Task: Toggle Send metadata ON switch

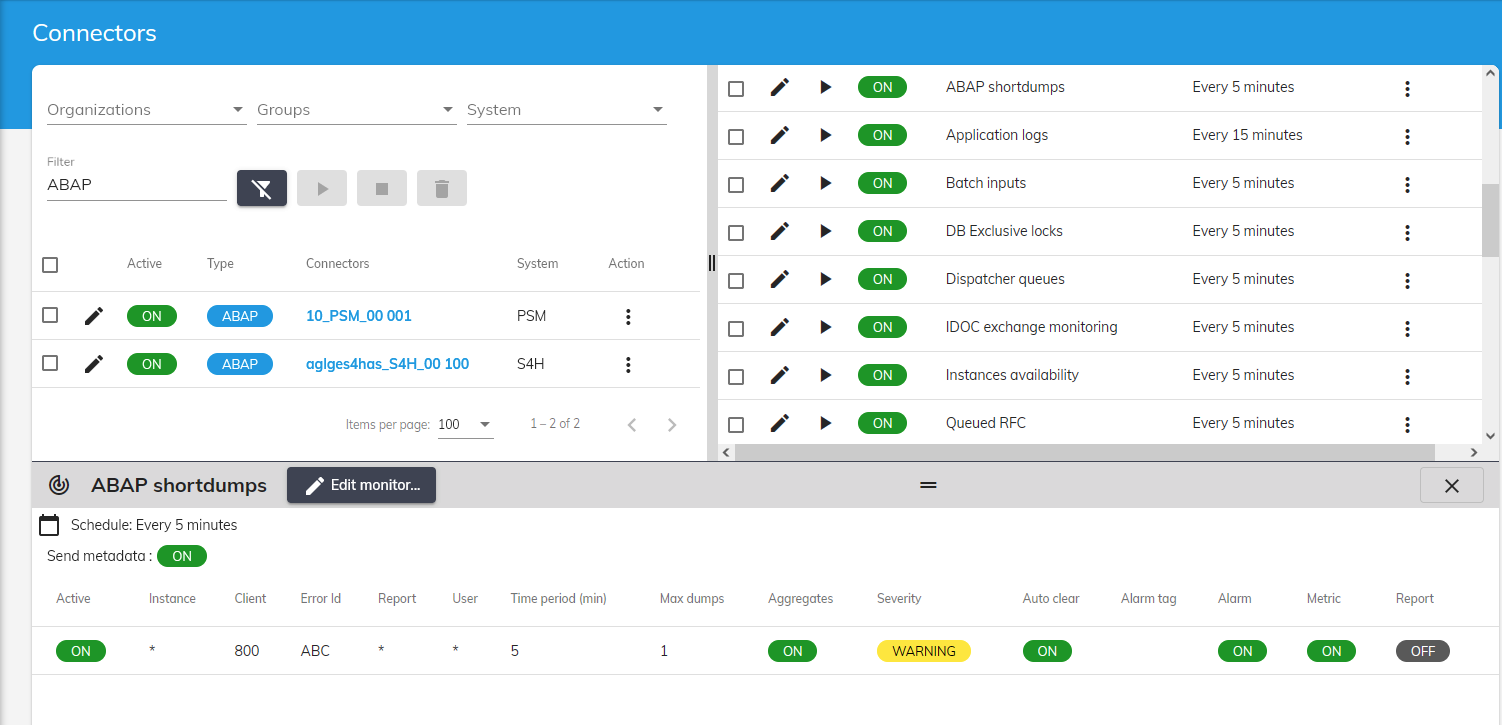Action: coord(182,556)
